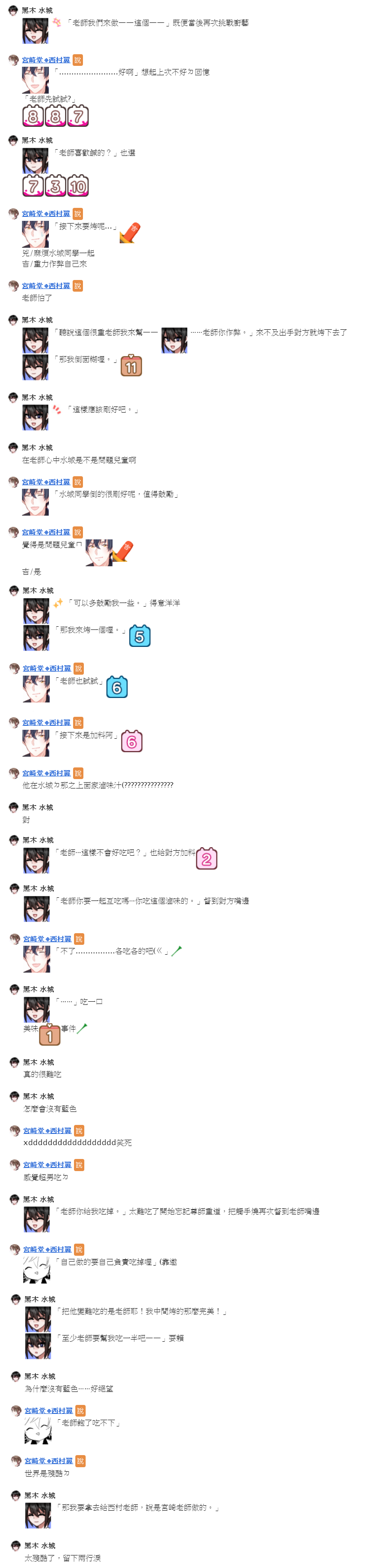This screenshot has height=1568, width=382.
Task: Click the blue dice showing 5
Action: (x=139, y=636)
